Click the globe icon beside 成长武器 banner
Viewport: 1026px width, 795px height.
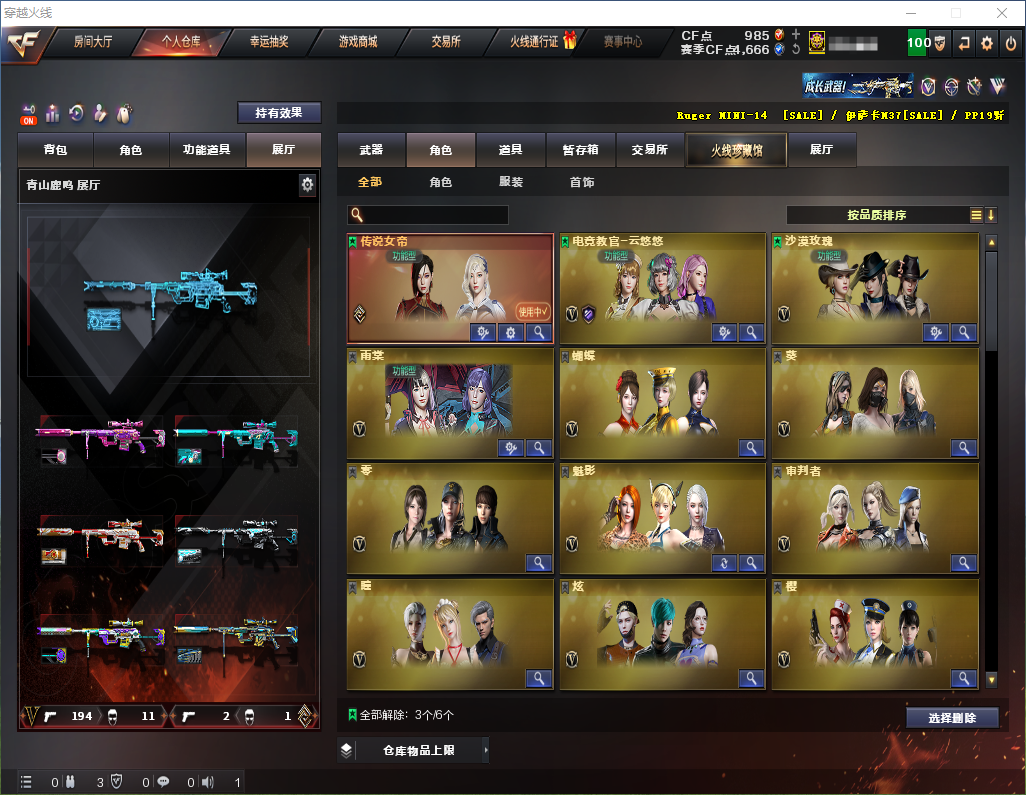pyautogui.click(x=951, y=86)
